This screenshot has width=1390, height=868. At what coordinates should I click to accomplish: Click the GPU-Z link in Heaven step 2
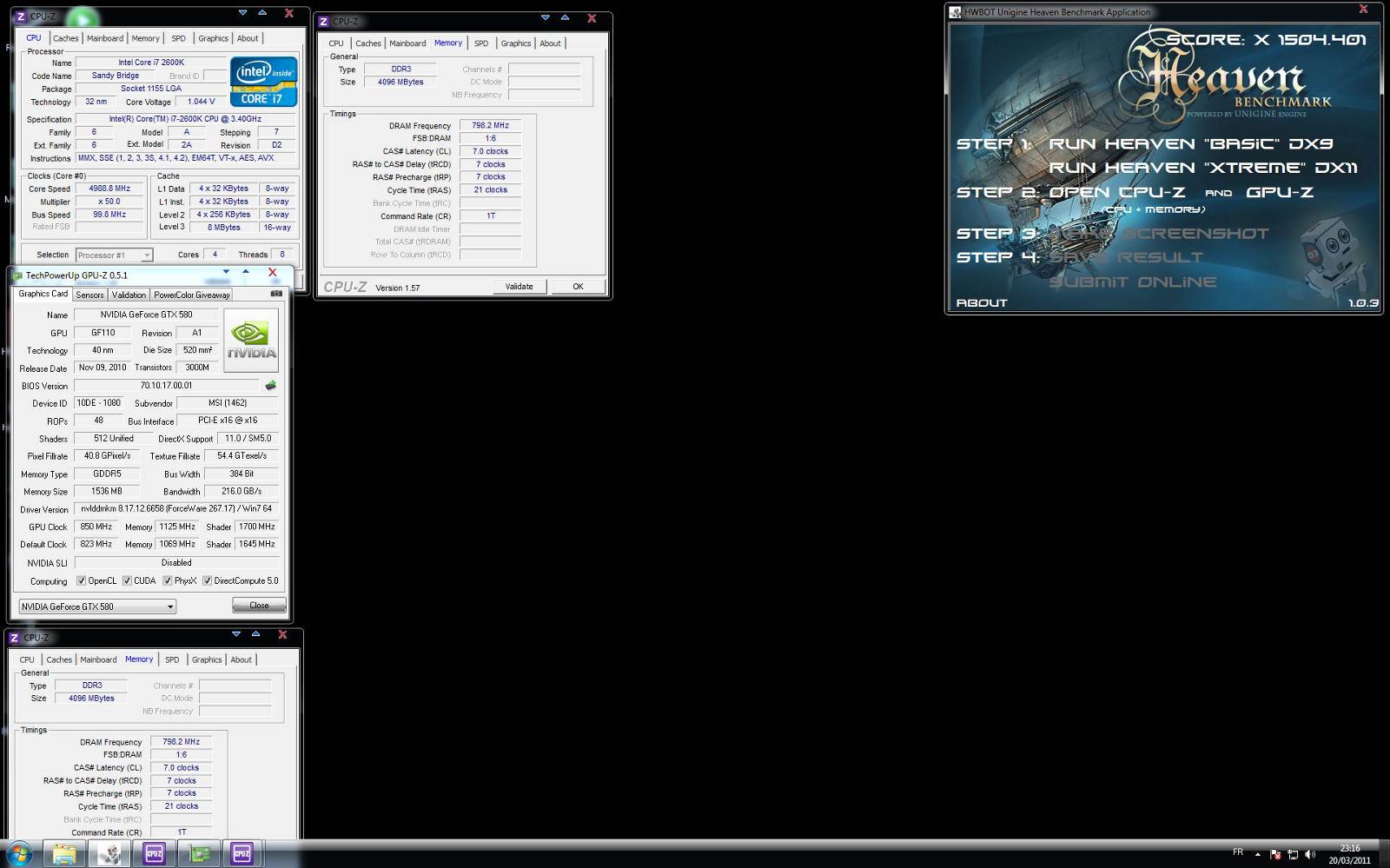tap(1280, 192)
